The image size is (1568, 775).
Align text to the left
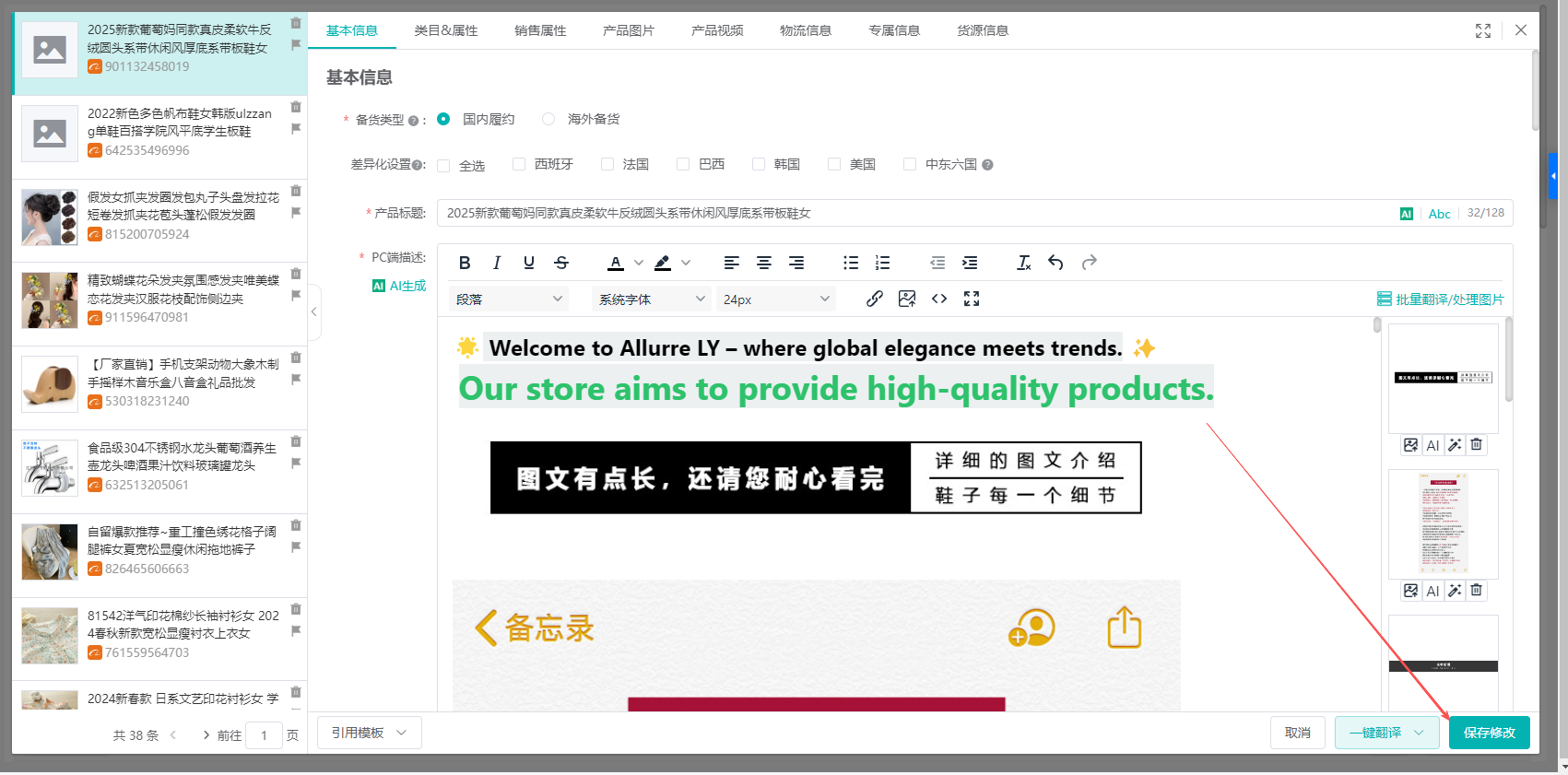click(x=732, y=263)
